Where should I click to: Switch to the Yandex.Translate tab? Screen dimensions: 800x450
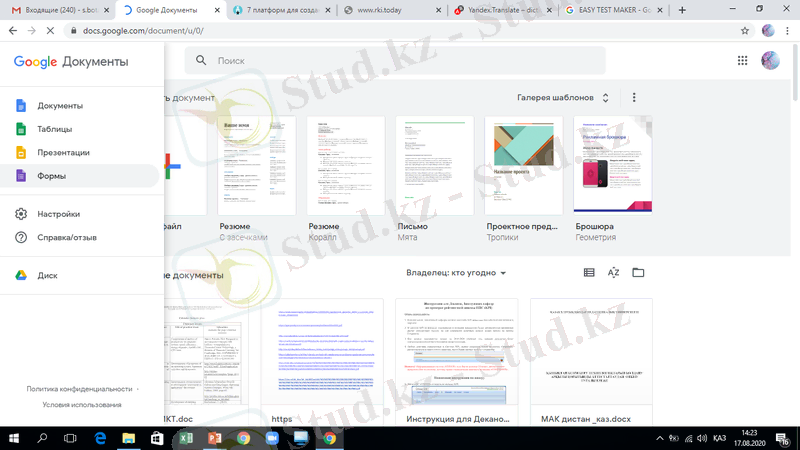pos(504,10)
